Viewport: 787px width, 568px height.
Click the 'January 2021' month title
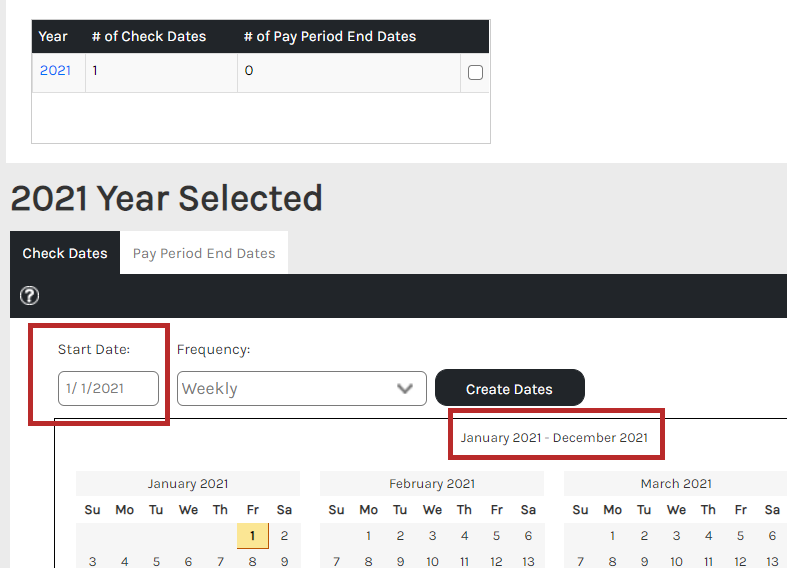coord(188,484)
